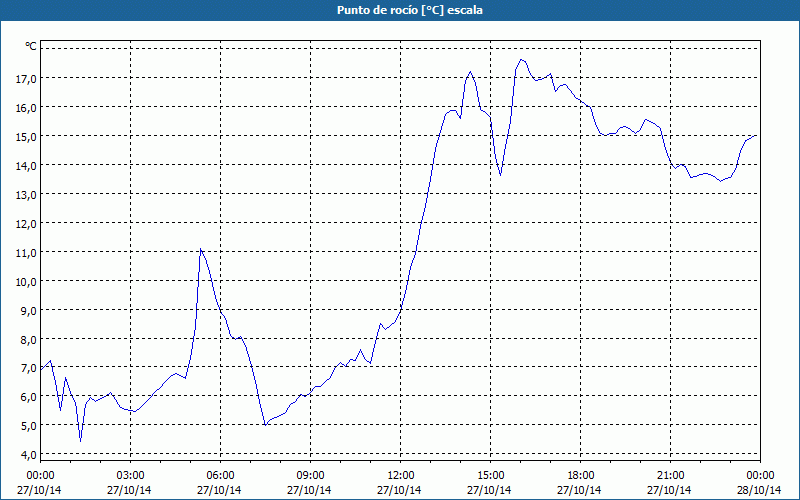Select the 27/10/14 date under 03:00
This screenshot has height=500, width=800.
pos(129,490)
